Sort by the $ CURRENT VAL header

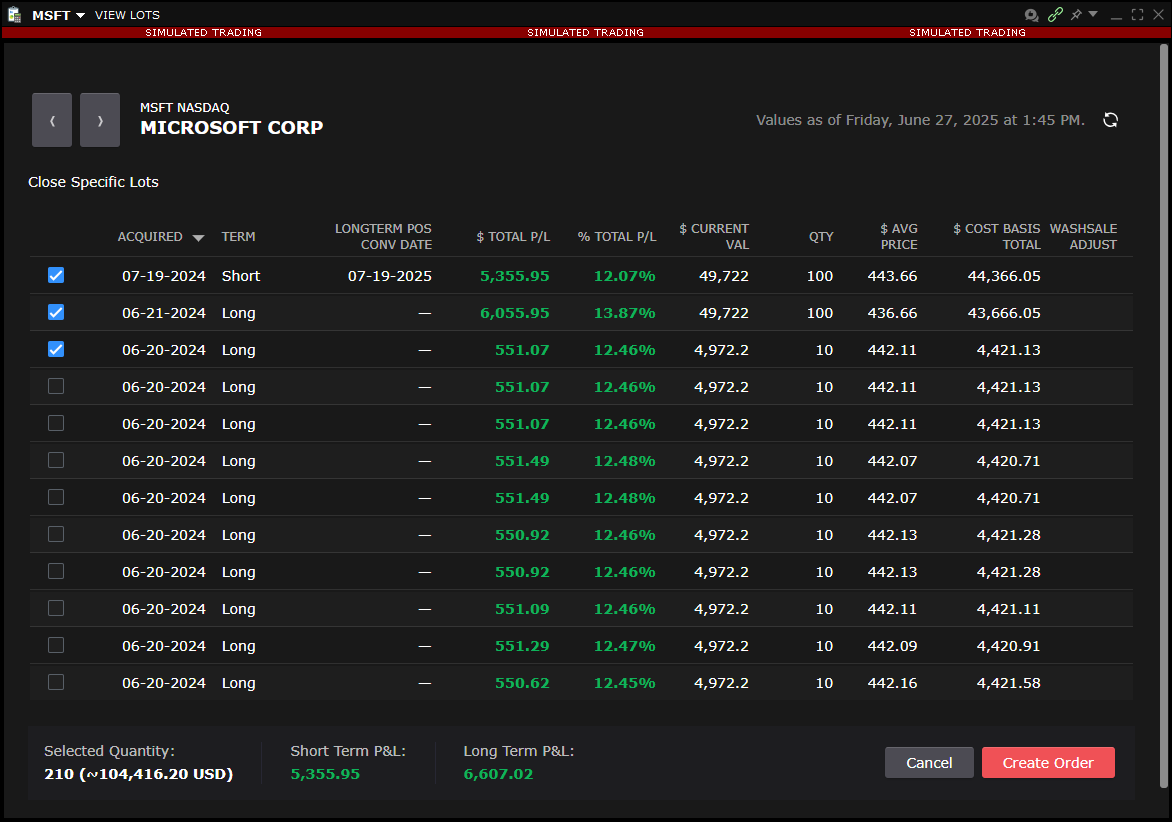click(x=714, y=237)
